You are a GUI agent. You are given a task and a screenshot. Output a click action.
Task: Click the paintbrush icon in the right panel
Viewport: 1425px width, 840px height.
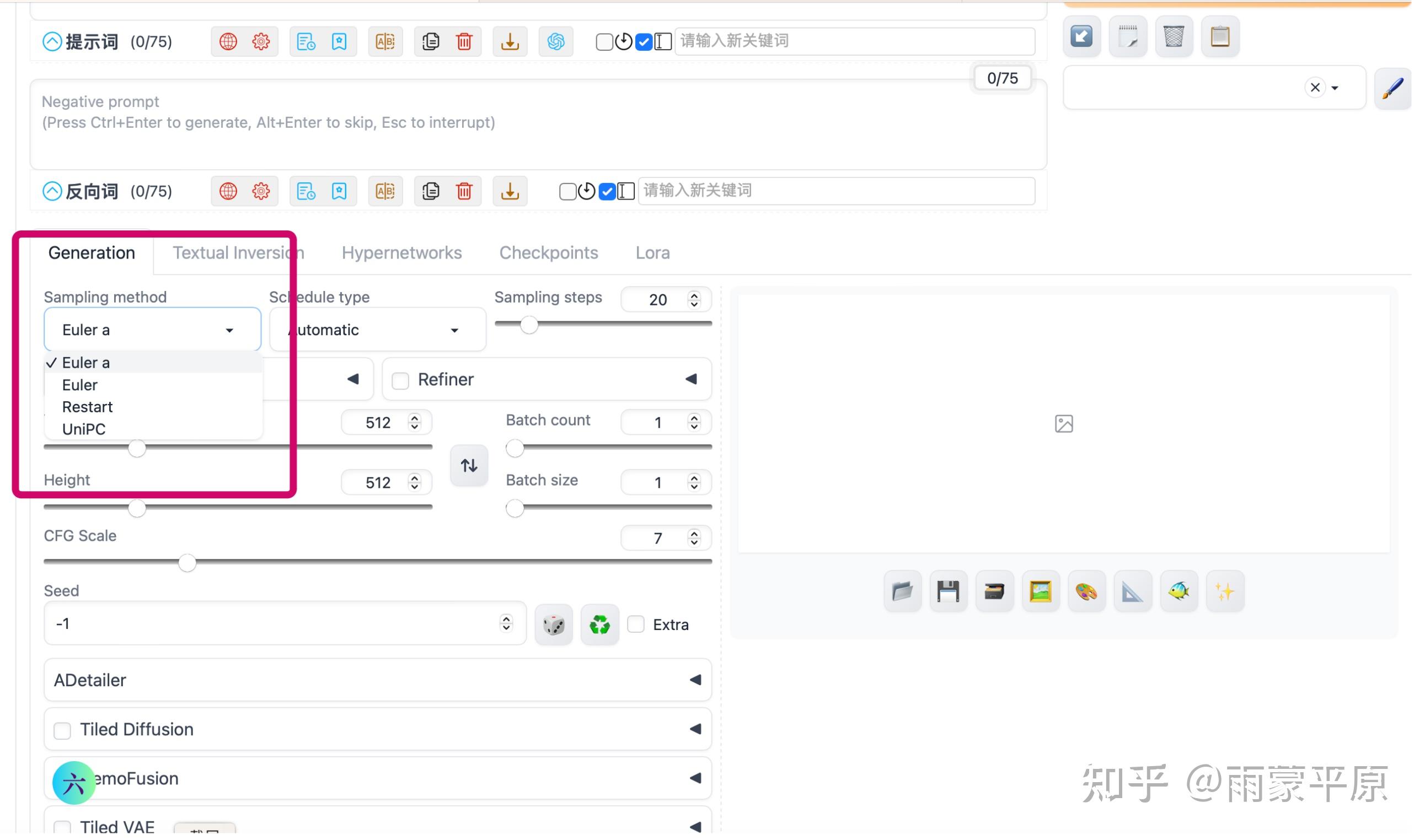(1392, 88)
